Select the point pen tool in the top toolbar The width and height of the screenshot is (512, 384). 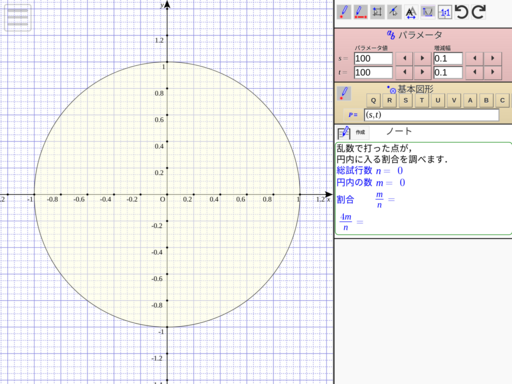coord(344,12)
